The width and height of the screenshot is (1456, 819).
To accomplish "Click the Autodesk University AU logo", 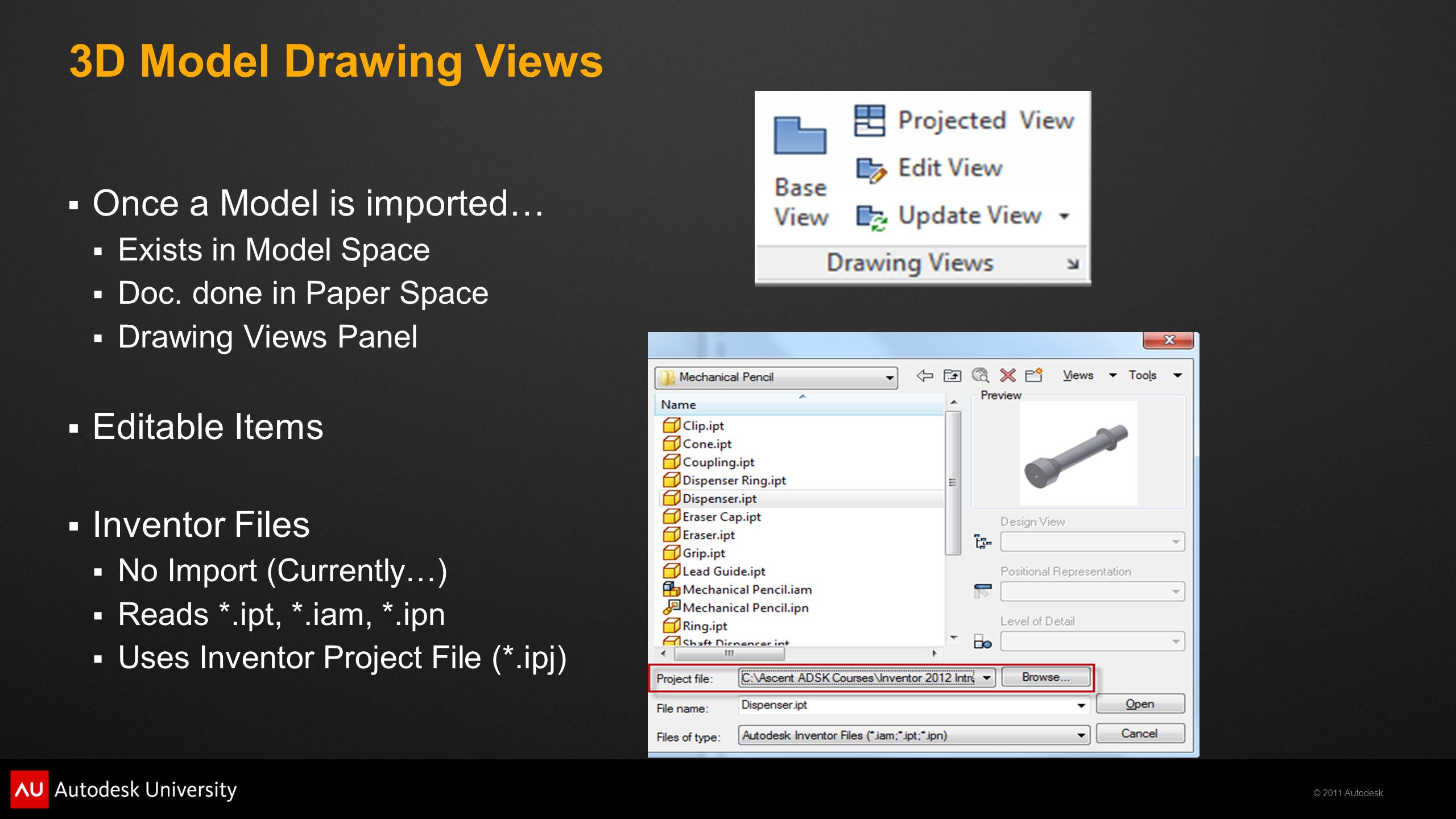I will pyautogui.click(x=29, y=789).
